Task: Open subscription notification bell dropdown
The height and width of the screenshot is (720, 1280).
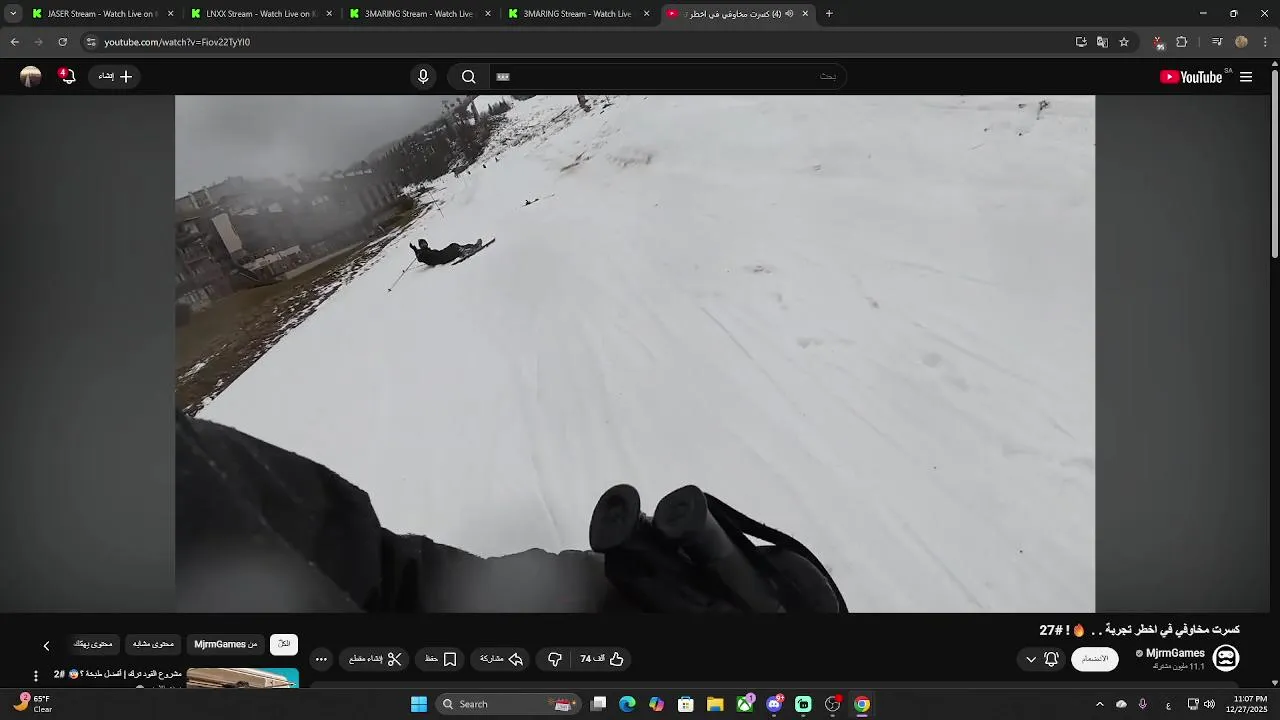Action: (x=1042, y=659)
